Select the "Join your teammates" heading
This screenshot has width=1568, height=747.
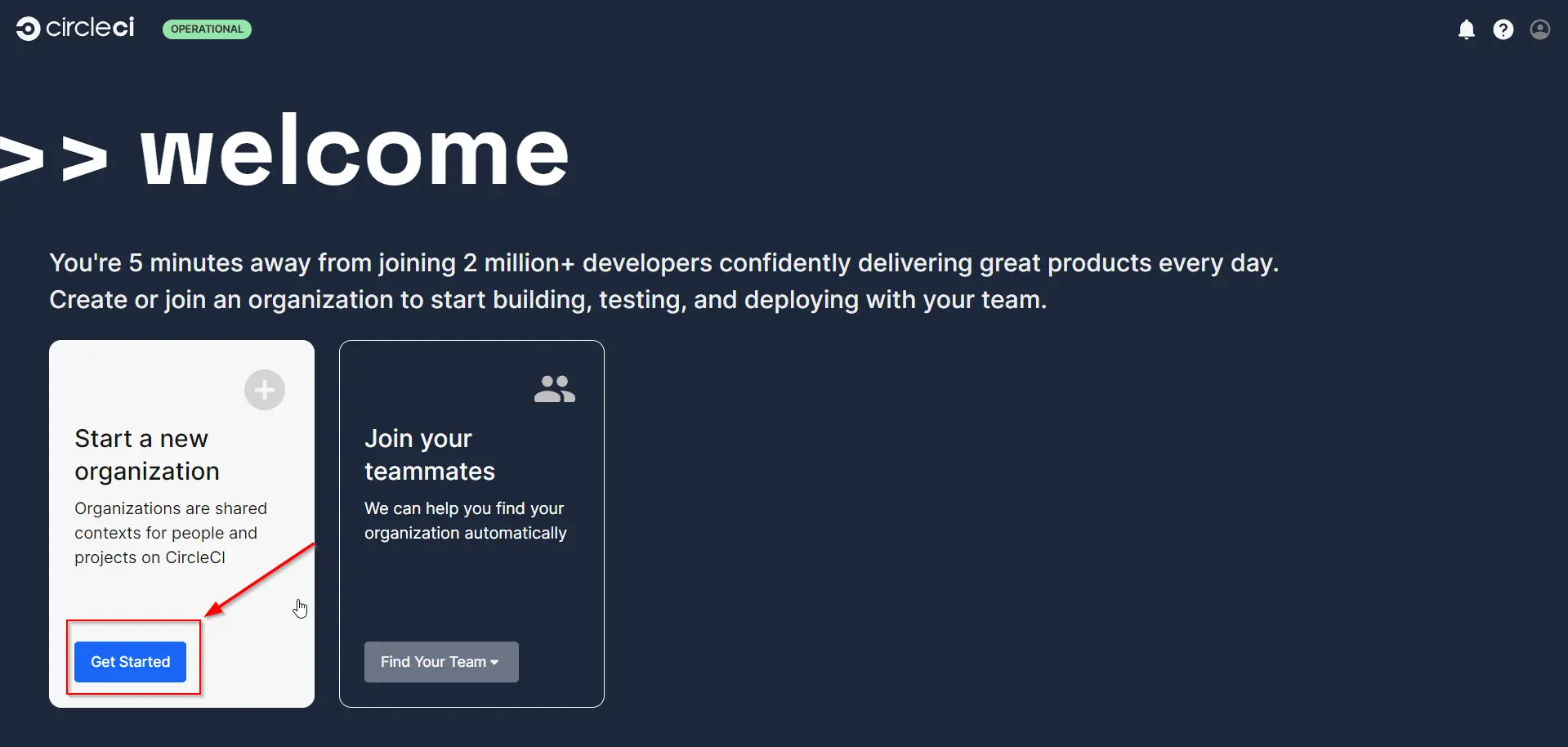[x=429, y=454]
